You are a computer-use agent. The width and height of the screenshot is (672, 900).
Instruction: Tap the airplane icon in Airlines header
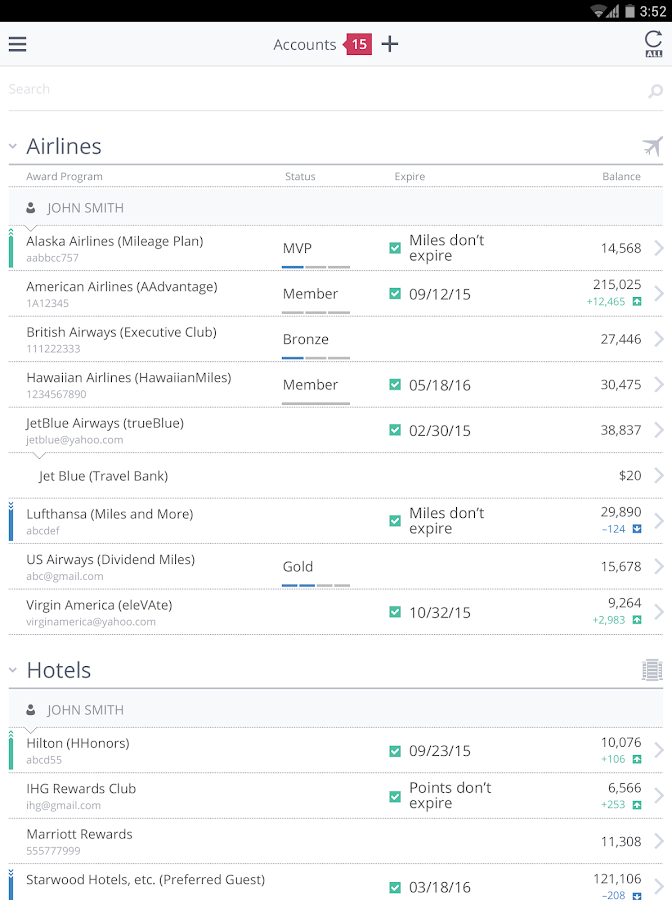tap(652, 147)
